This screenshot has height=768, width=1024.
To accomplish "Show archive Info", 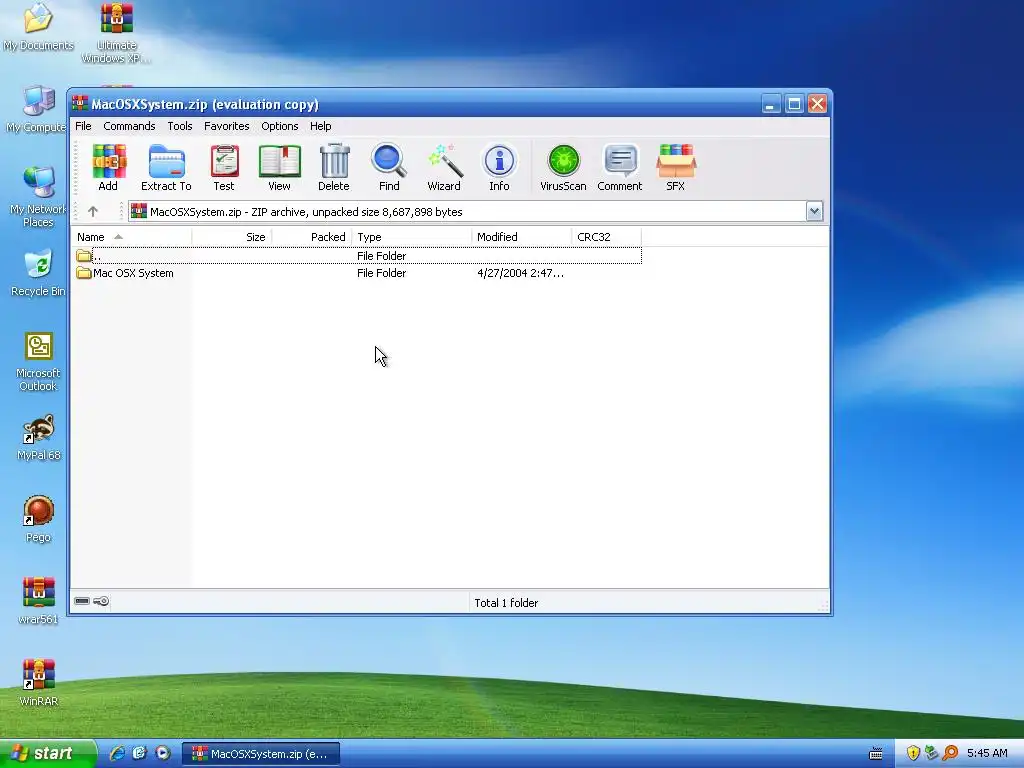I will (500, 168).
